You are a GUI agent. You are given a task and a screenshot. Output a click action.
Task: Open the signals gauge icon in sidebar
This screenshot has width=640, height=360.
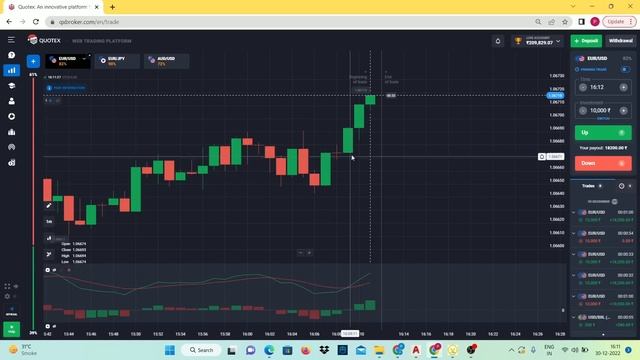pyautogui.click(x=11, y=147)
